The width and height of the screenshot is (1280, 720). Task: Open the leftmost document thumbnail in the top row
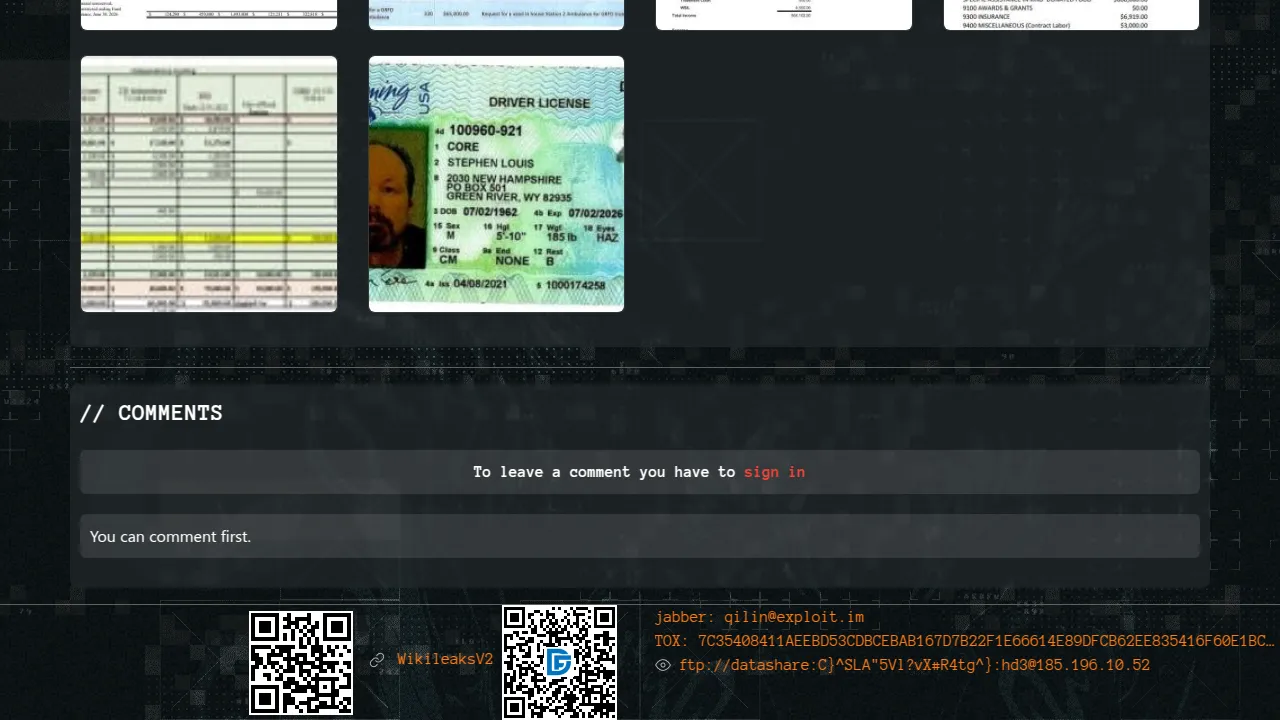click(x=209, y=14)
